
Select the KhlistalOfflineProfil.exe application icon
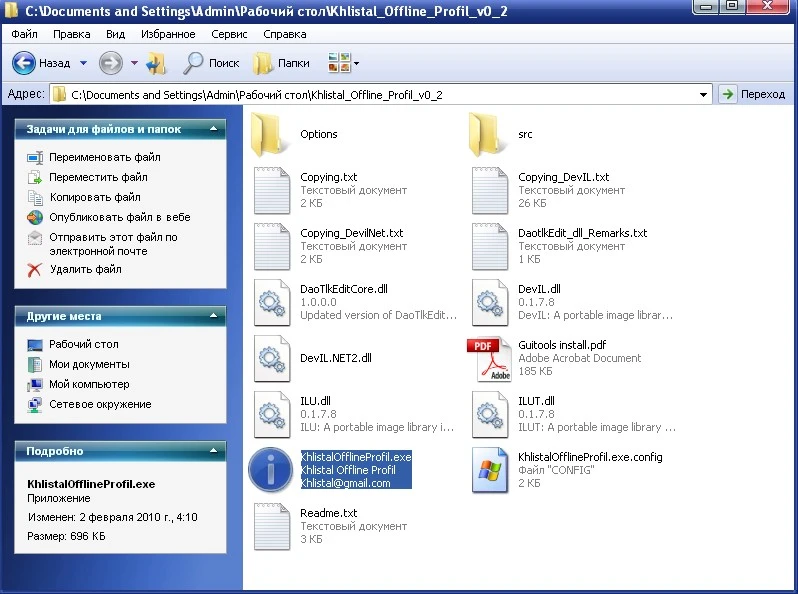pos(271,470)
